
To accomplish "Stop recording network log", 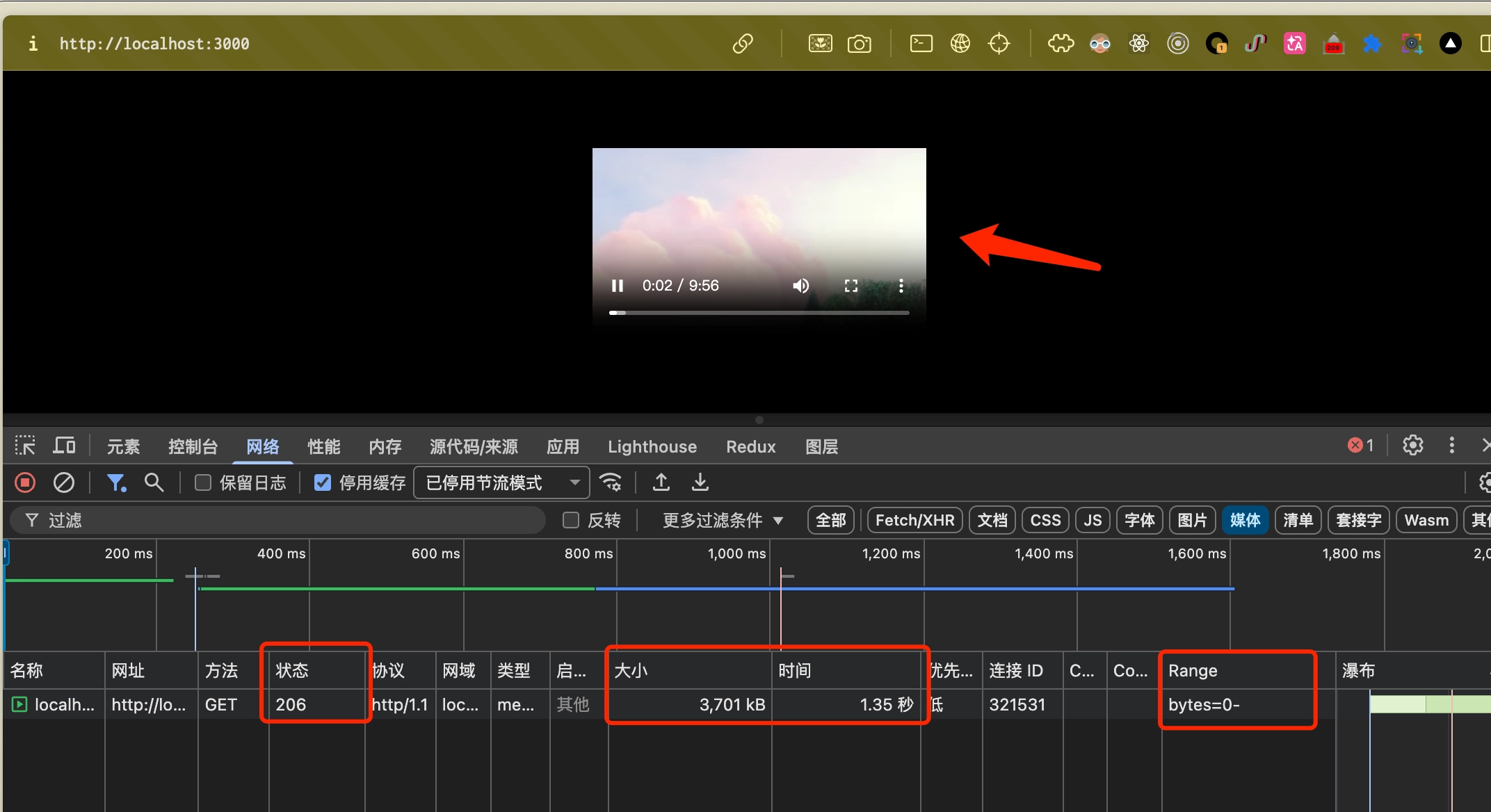I will tap(25, 482).
